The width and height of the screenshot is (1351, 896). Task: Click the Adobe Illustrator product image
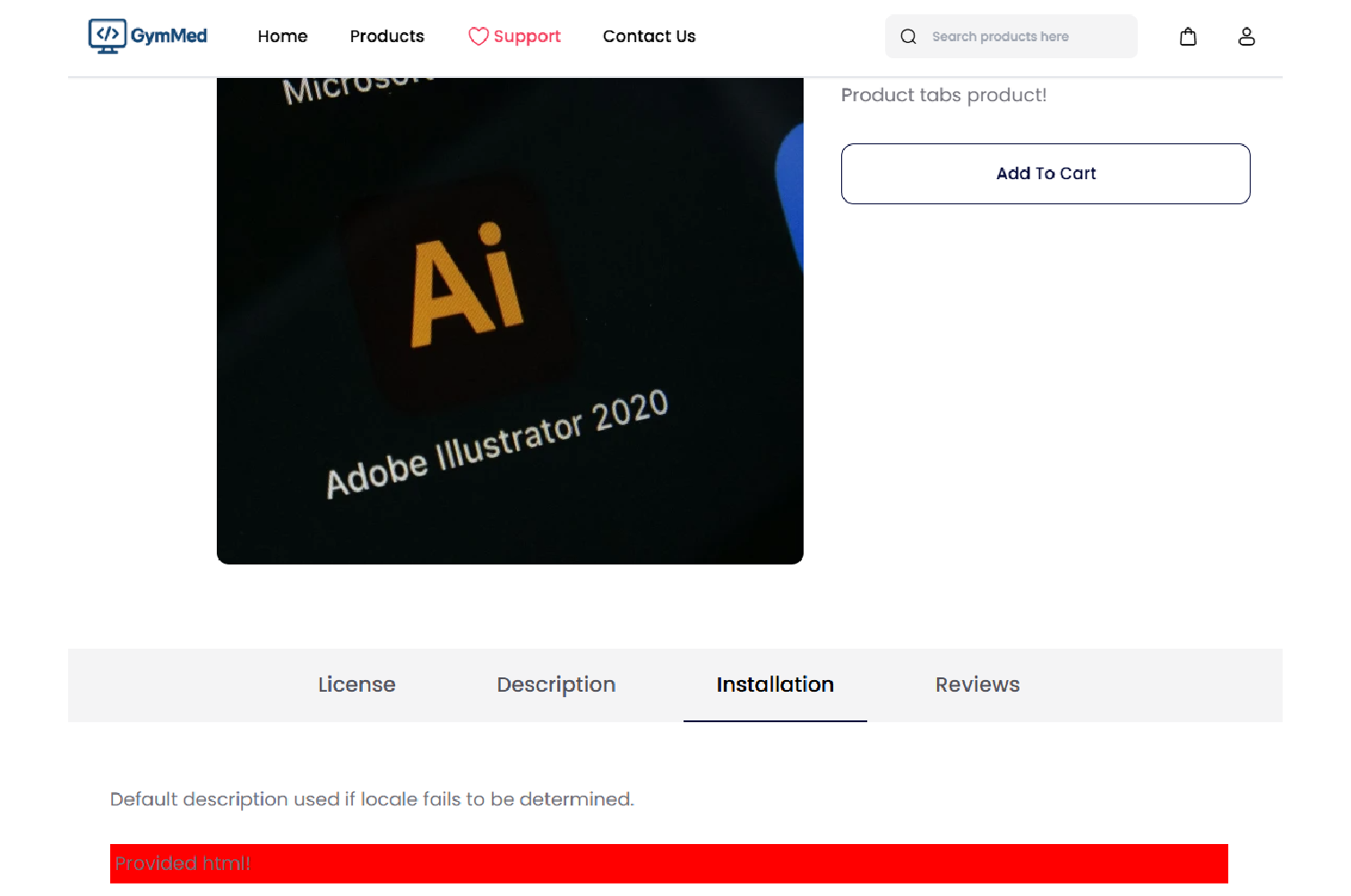(x=510, y=321)
